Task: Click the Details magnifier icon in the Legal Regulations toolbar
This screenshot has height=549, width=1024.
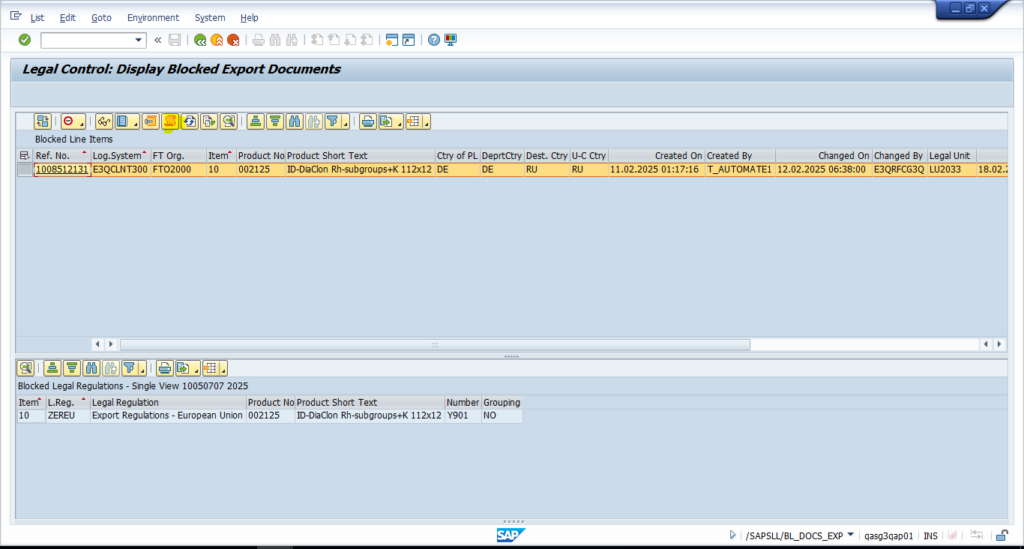Action: coord(25,368)
